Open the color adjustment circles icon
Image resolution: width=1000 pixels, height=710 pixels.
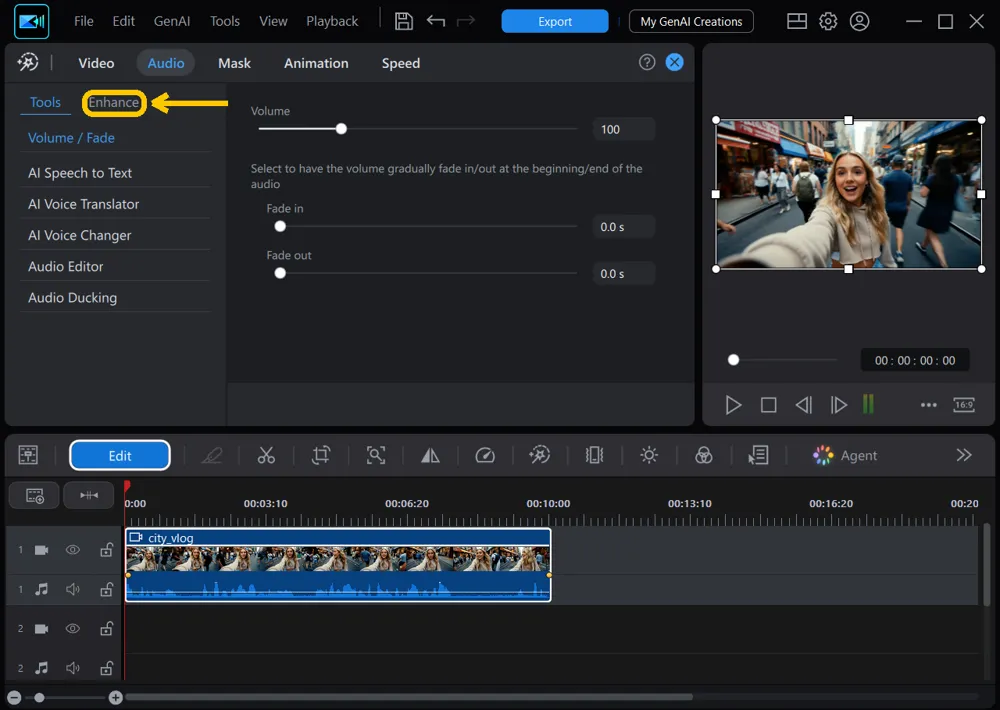pyautogui.click(x=703, y=455)
